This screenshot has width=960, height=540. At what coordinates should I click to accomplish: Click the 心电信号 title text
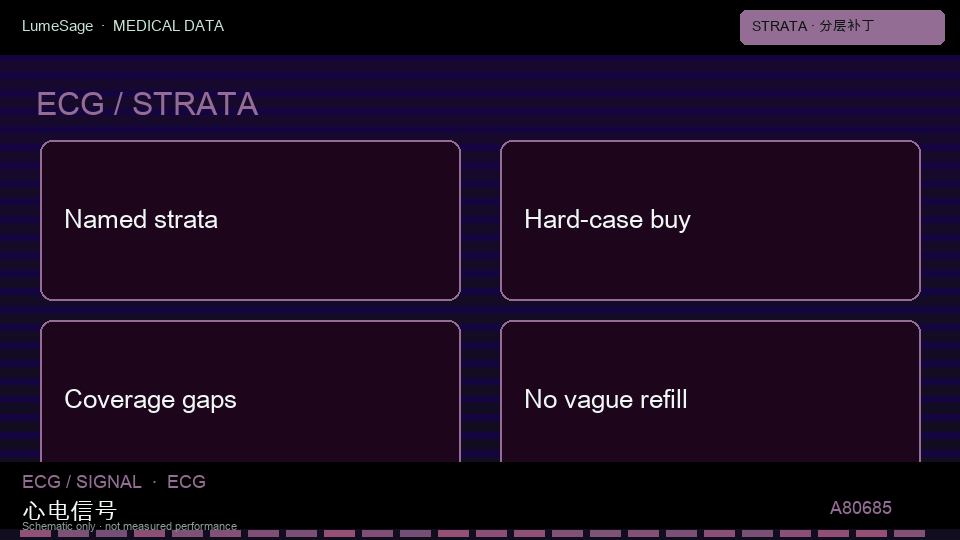(x=69, y=510)
